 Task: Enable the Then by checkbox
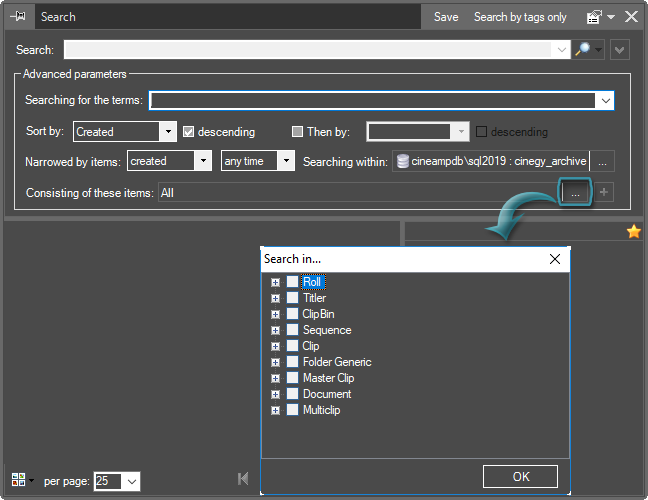[297, 131]
